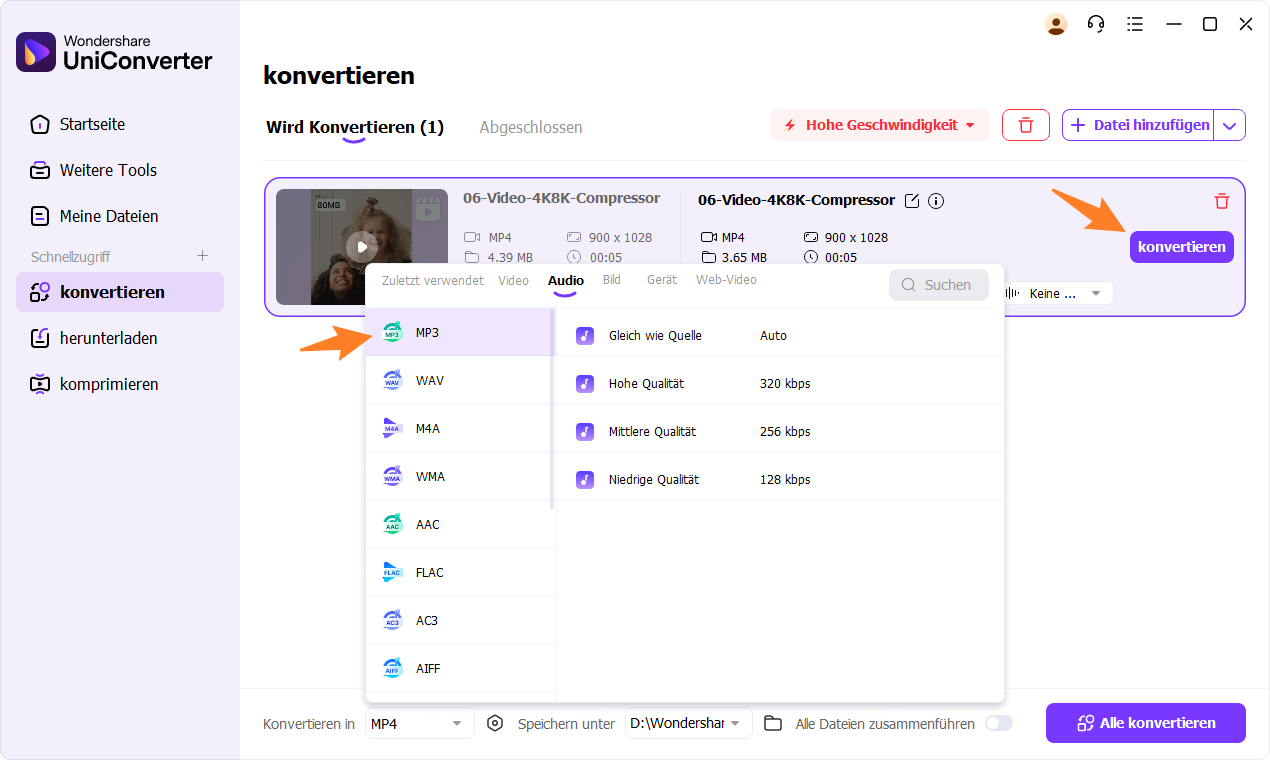The width and height of the screenshot is (1270, 760).
Task: Open output folder icon at bottom
Action: click(773, 723)
